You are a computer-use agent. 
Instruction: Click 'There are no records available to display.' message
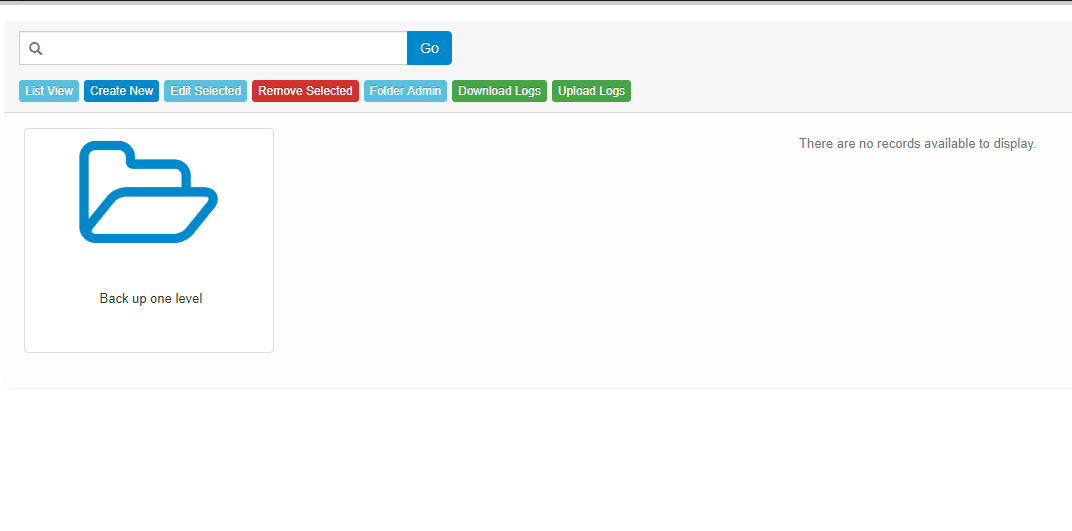[x=917, y=144]
